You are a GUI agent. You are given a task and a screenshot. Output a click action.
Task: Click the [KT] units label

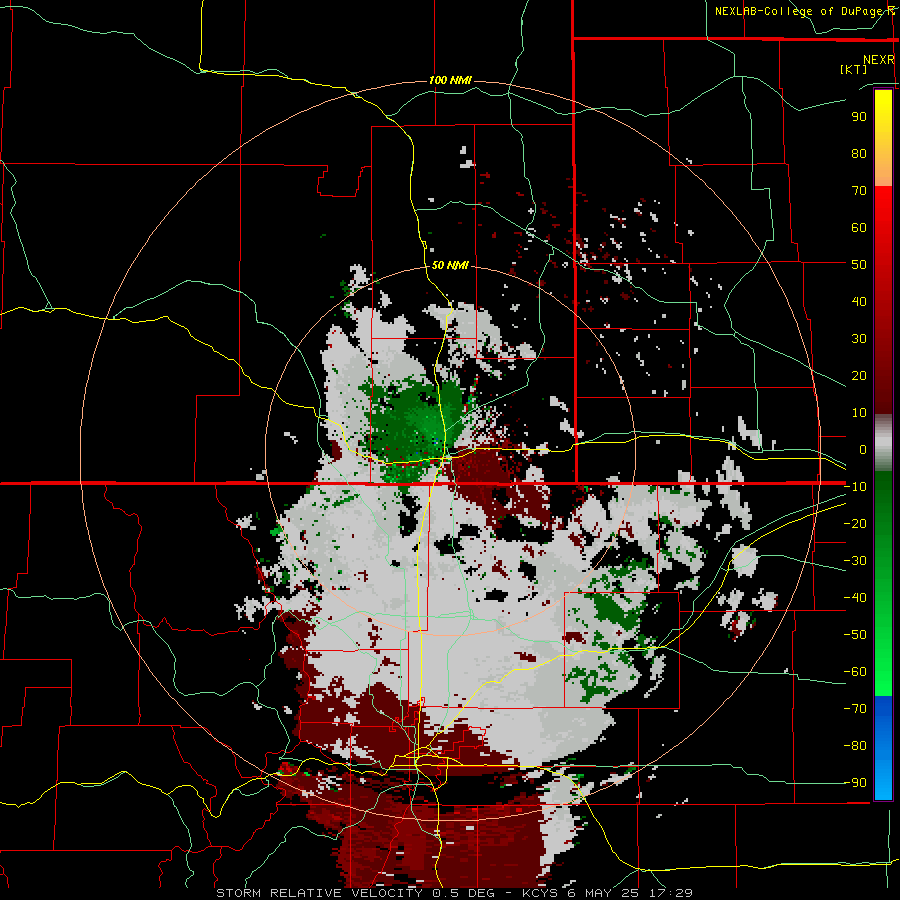853,69
